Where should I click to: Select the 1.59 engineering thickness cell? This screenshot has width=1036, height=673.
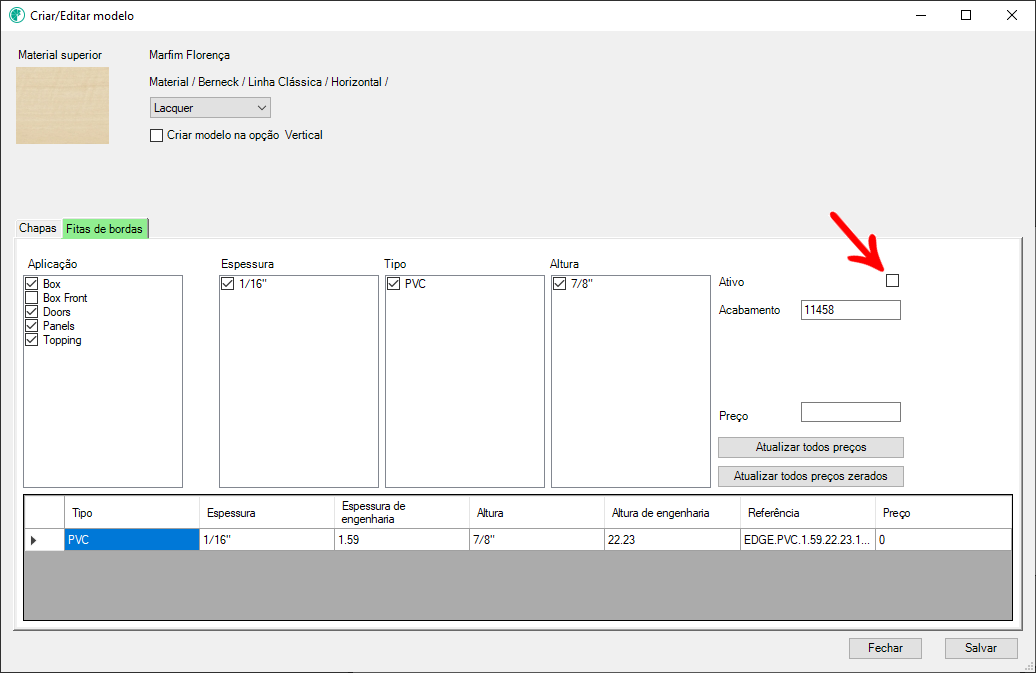pos(402,540)
